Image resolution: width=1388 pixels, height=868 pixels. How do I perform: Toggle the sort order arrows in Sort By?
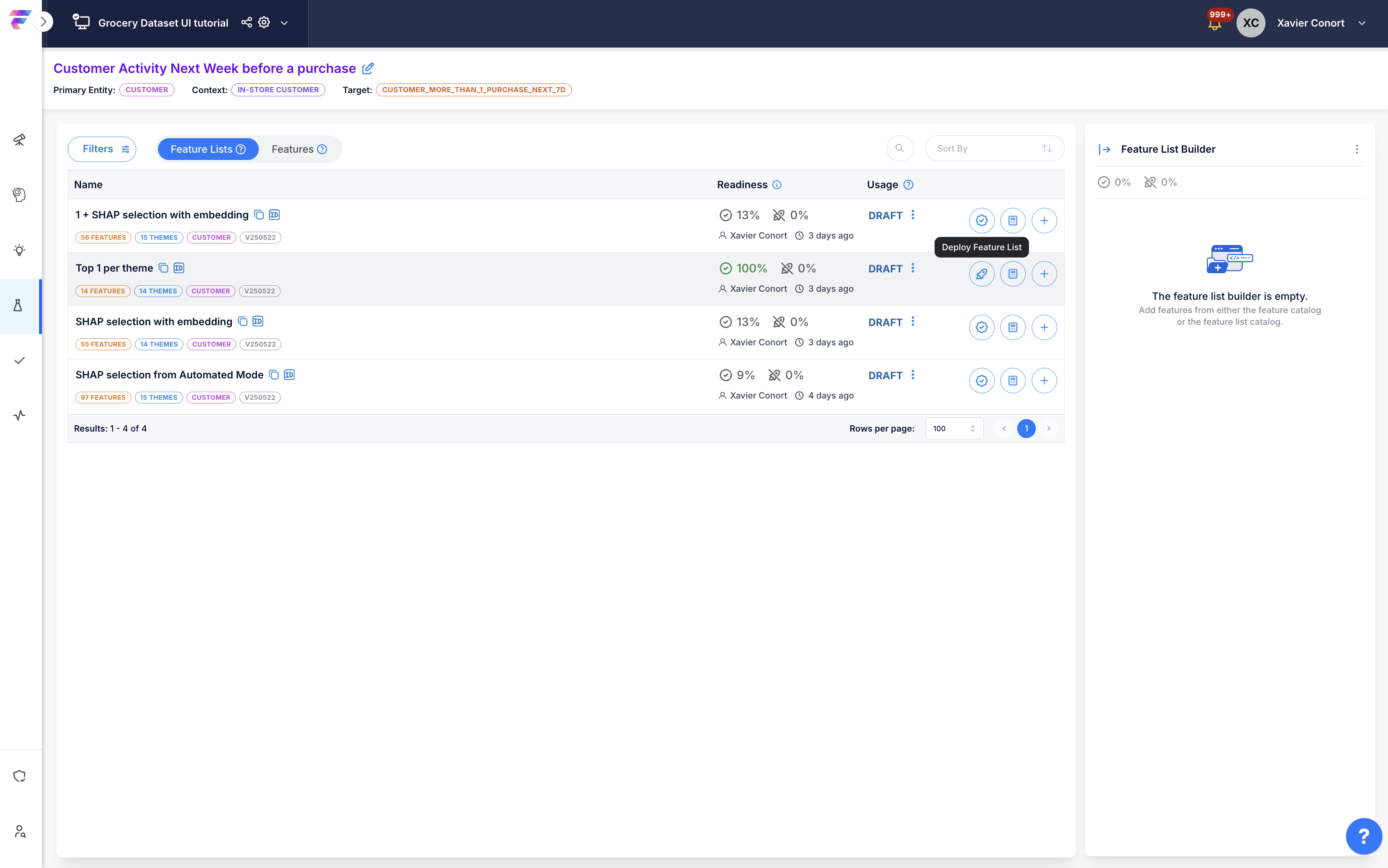tap(1047, 149)
